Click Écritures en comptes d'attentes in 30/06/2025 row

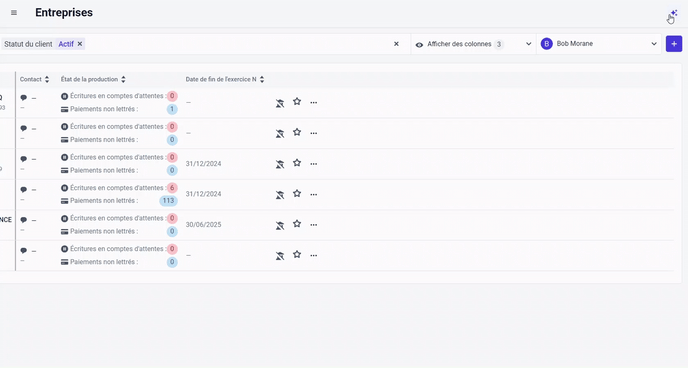118,218
